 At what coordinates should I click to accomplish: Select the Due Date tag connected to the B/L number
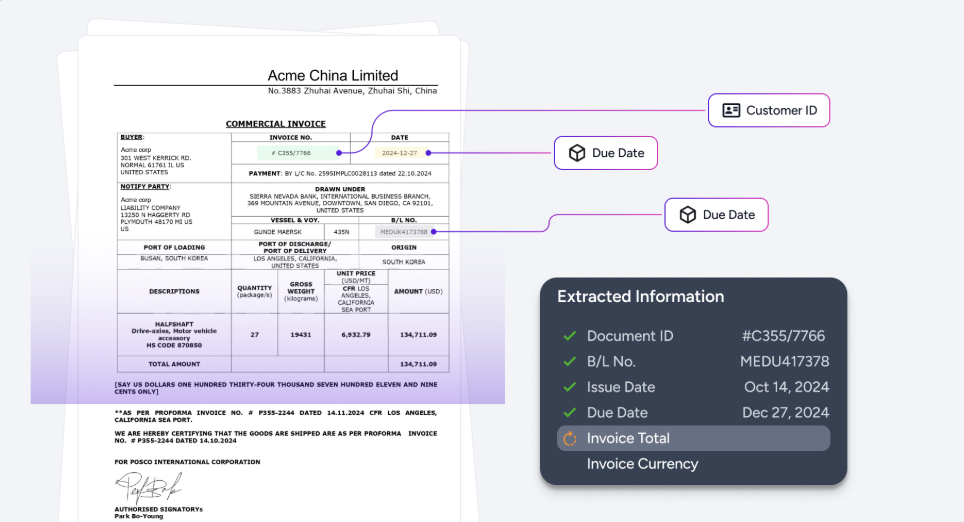point(716,215)
